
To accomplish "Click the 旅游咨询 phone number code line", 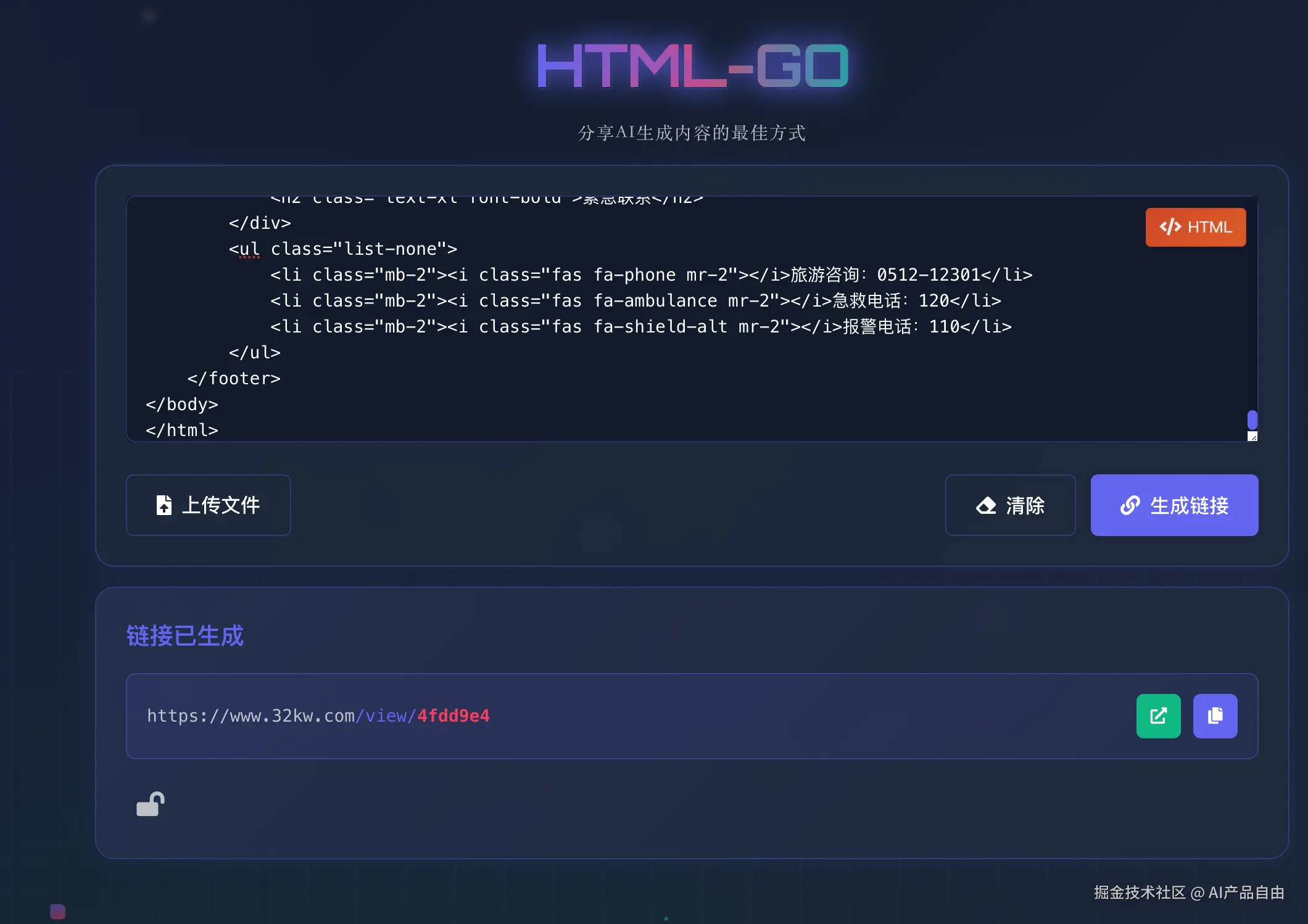I will pos(651,275).
